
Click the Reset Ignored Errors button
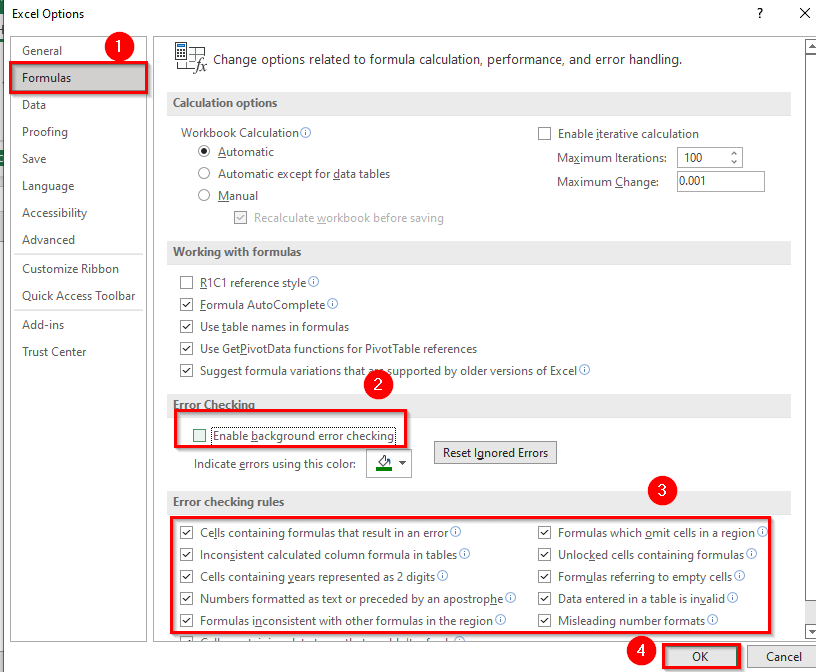point(495,453)
